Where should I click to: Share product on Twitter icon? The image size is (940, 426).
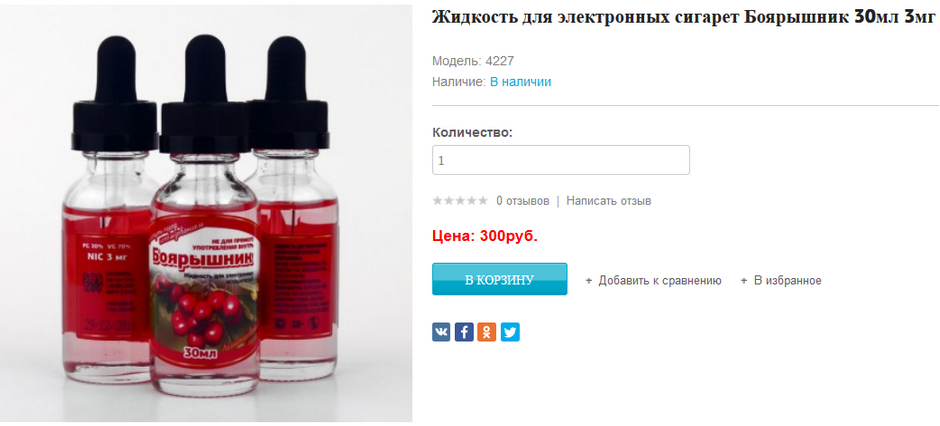(510, 332)
